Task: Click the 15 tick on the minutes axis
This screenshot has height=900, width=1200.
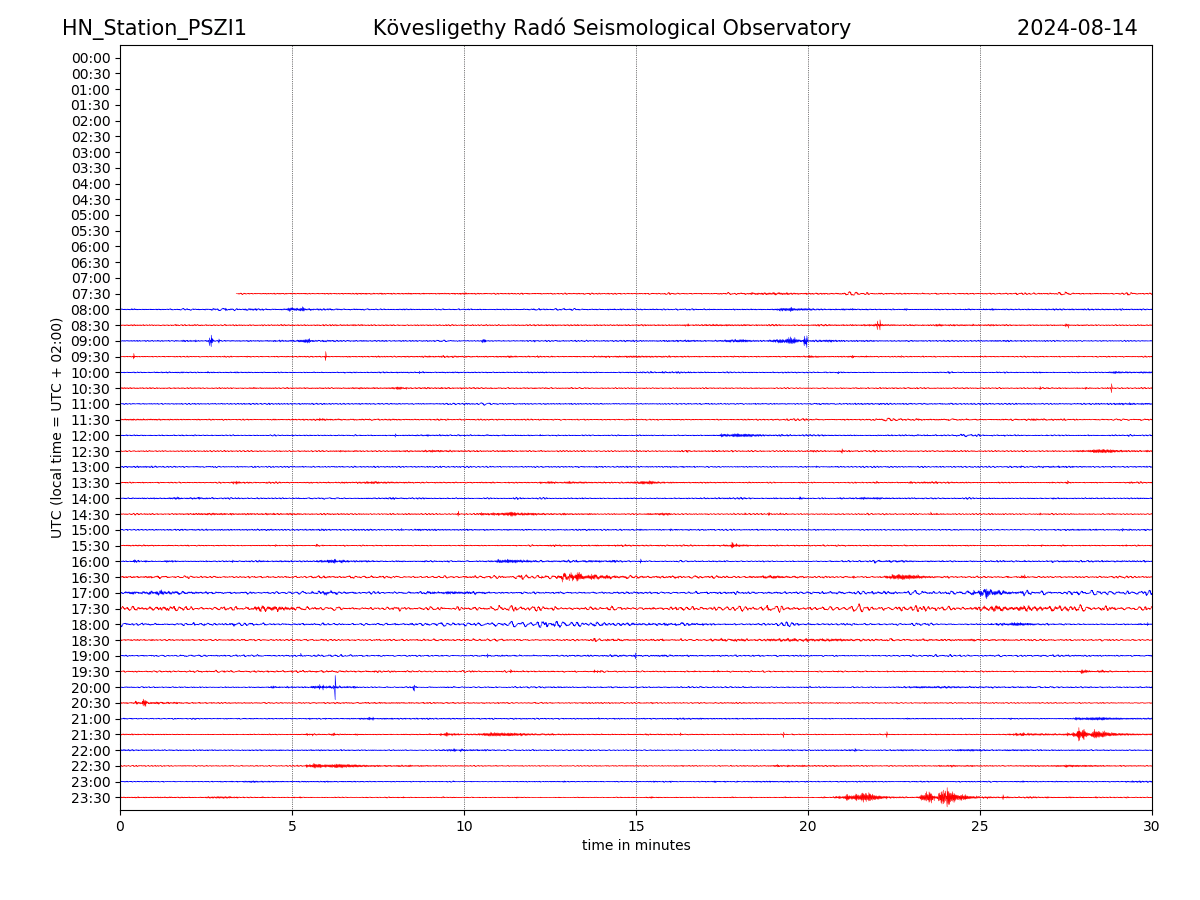Action: pos(636,827)
